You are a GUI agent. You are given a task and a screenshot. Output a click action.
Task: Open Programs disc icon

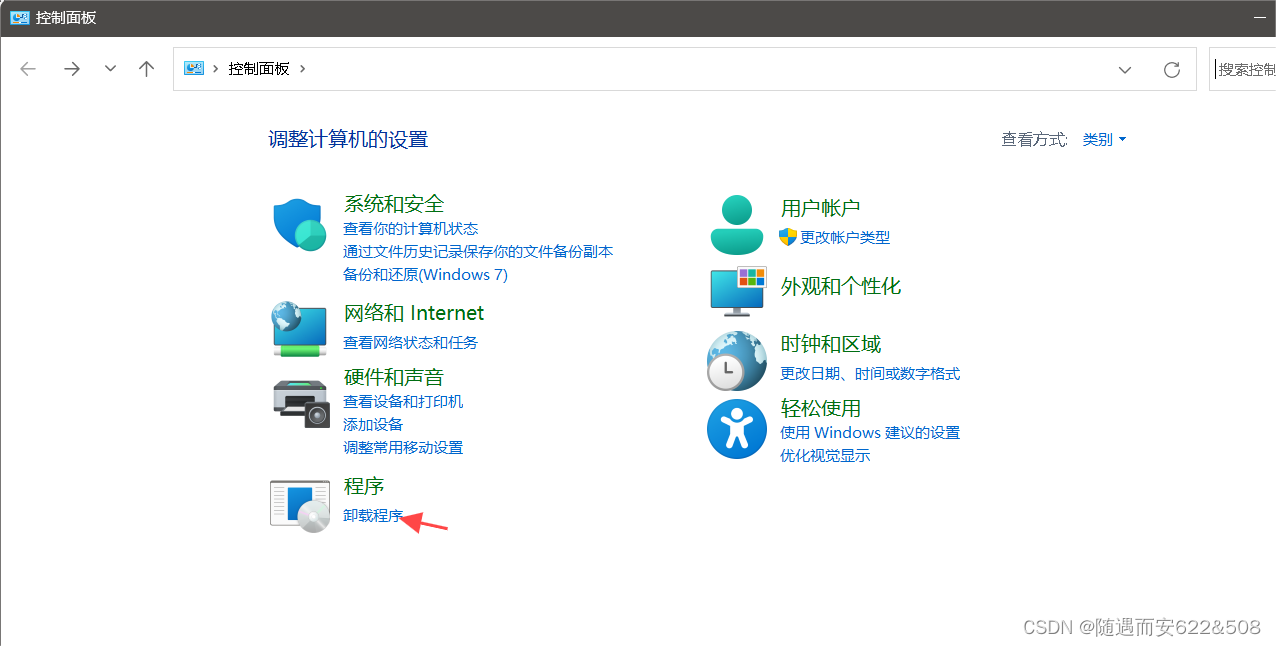tap(300, 505)
